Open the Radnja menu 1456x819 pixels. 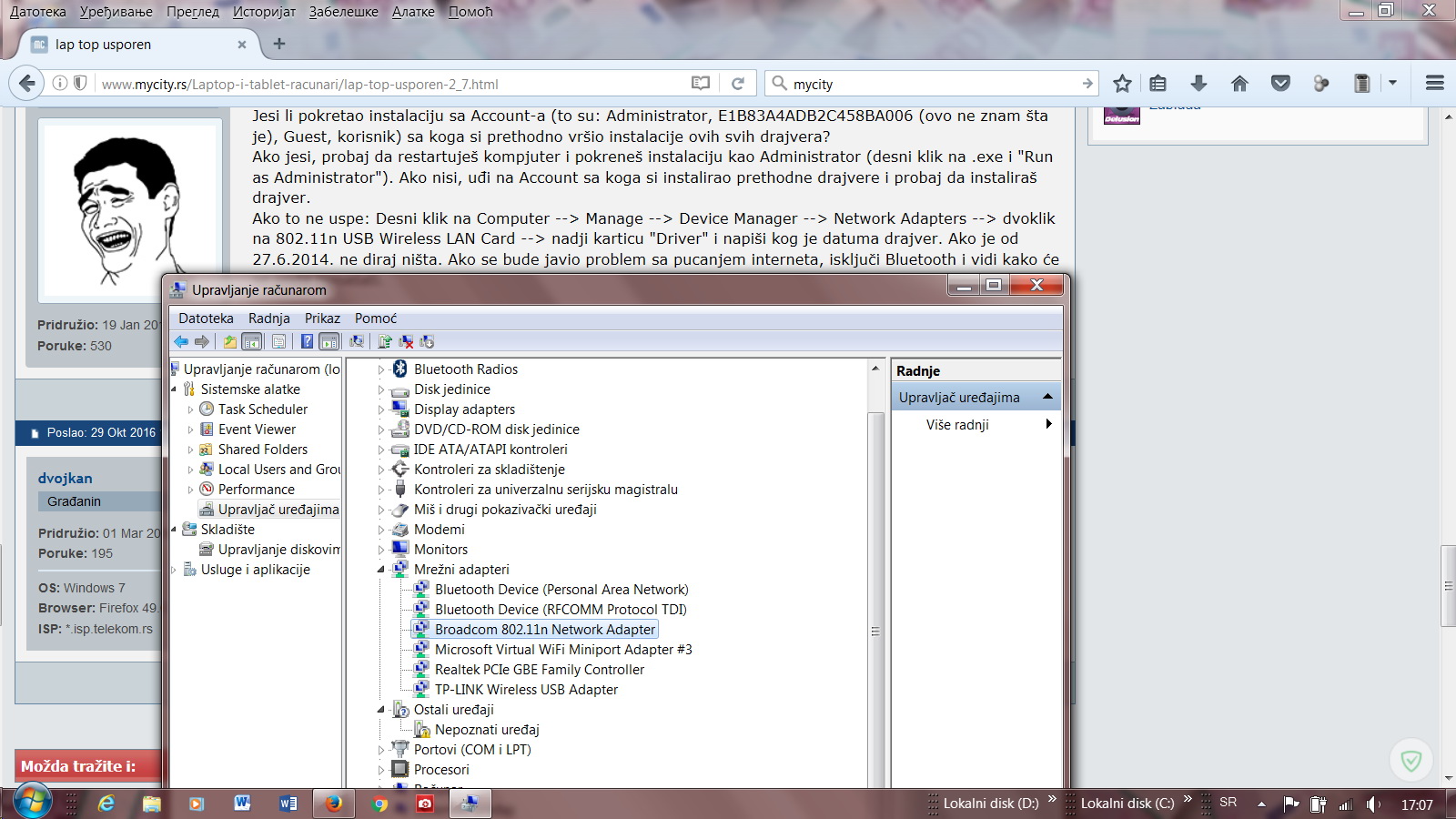click(269, 318)
